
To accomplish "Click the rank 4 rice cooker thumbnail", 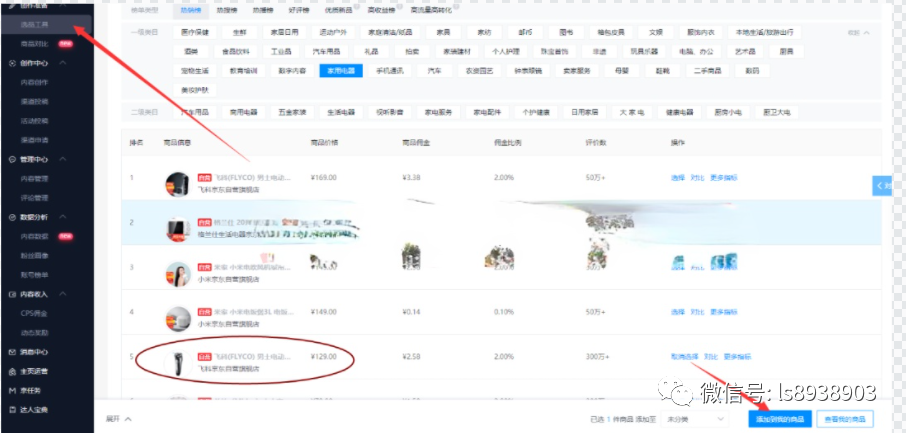I will pos(177,318).
